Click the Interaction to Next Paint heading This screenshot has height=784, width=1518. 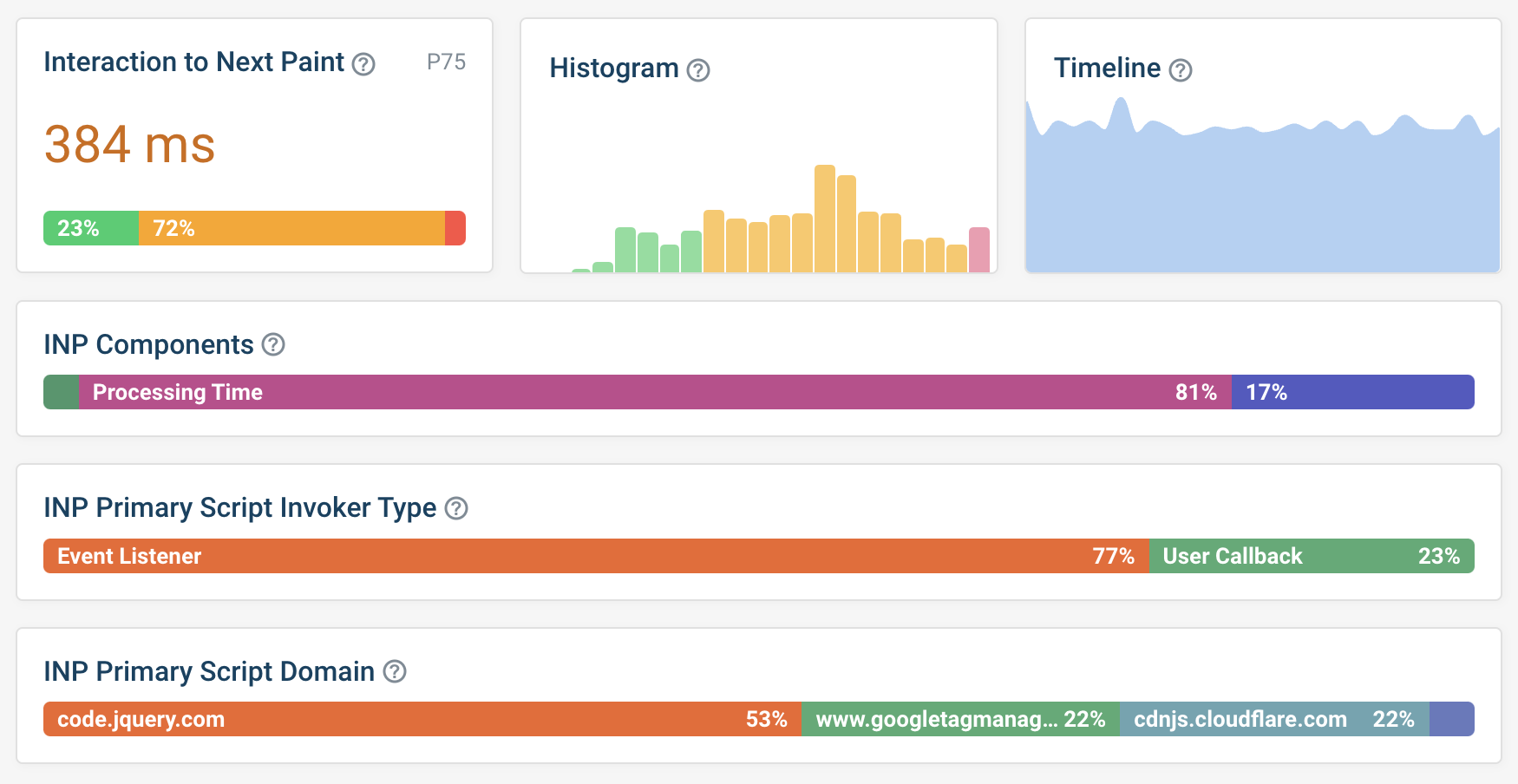(x=194, y=62)
